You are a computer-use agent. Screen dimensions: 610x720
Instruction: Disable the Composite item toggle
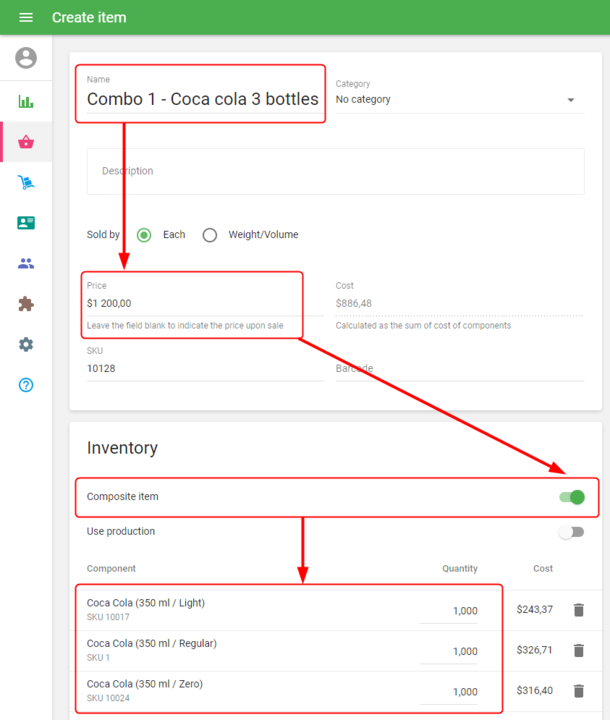pyautogui.click(x=571, y=497)
